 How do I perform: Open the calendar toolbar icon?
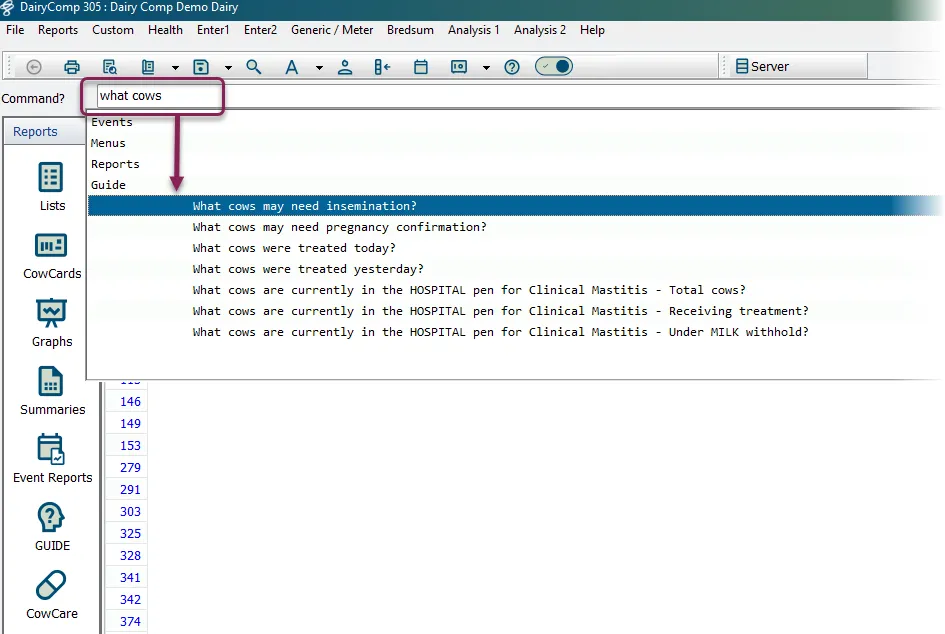tap(421, 67)
